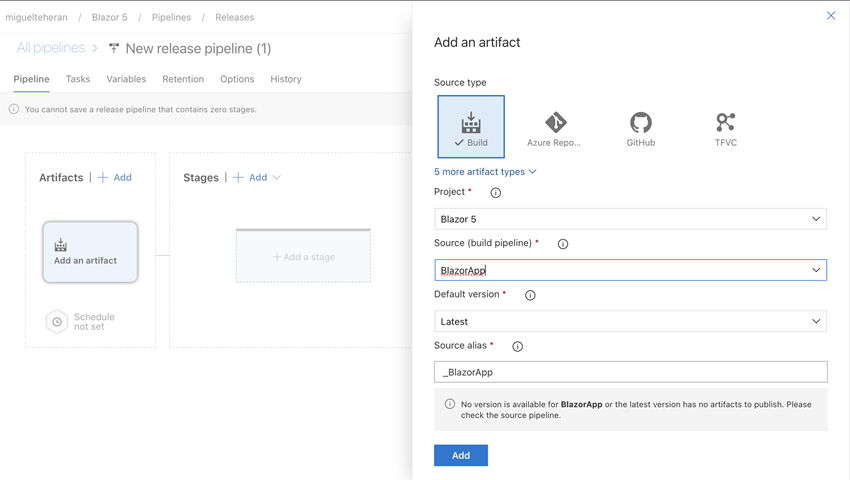The height and width of the screenshot is (480, 850).
Task: Click the blue Add button
Action: pyautogui.click(x=461, y=455)
